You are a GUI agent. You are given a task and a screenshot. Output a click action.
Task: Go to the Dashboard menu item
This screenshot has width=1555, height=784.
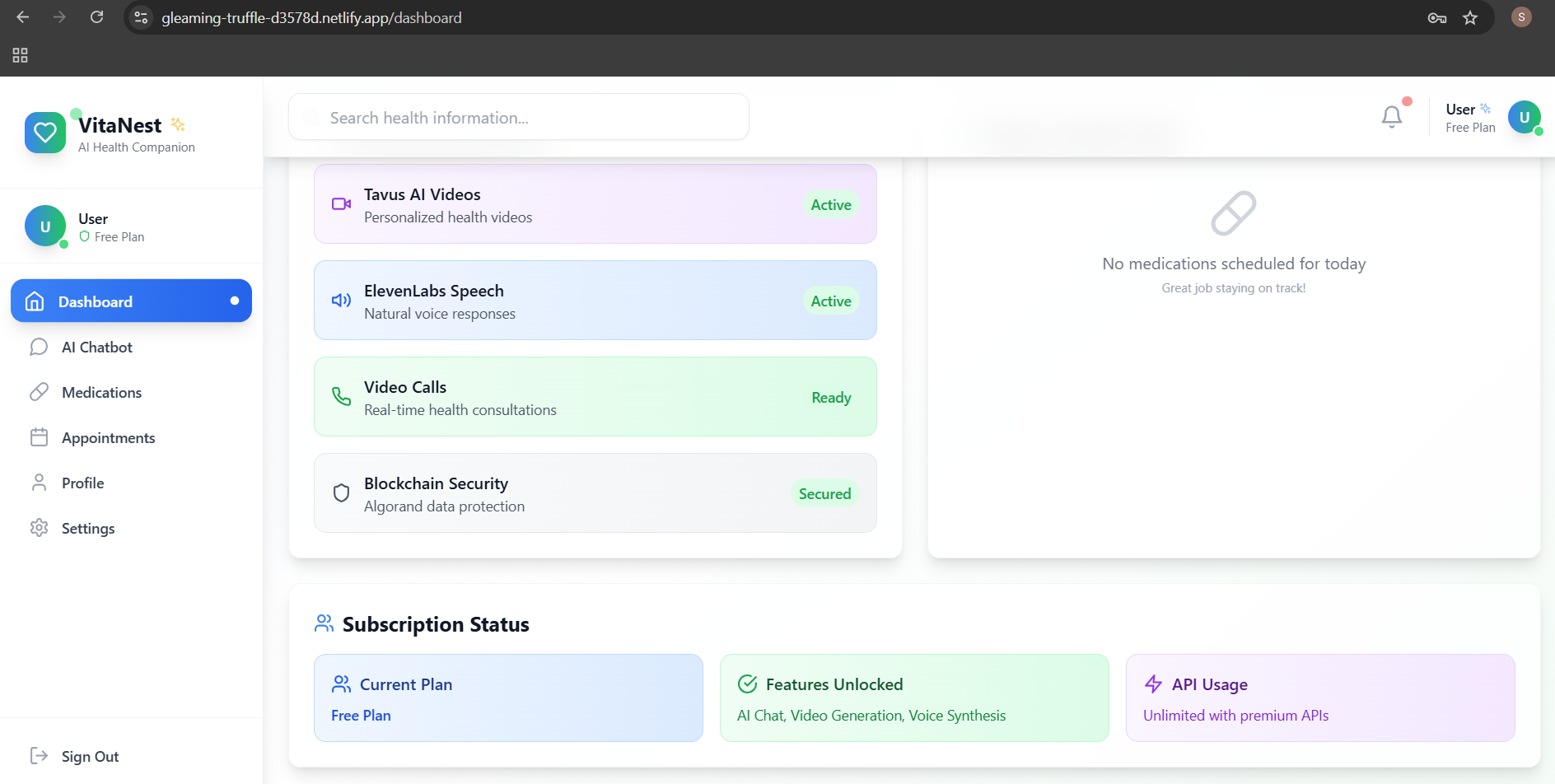coord(131,301)
